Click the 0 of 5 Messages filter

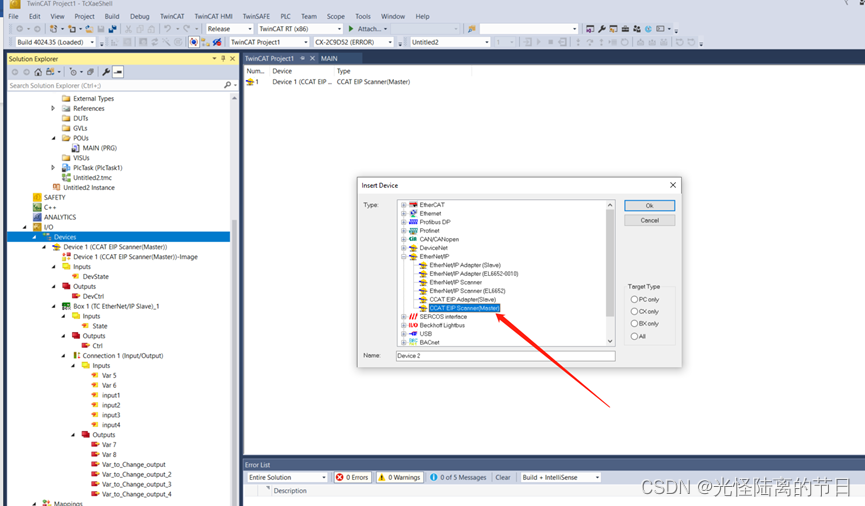458,477
